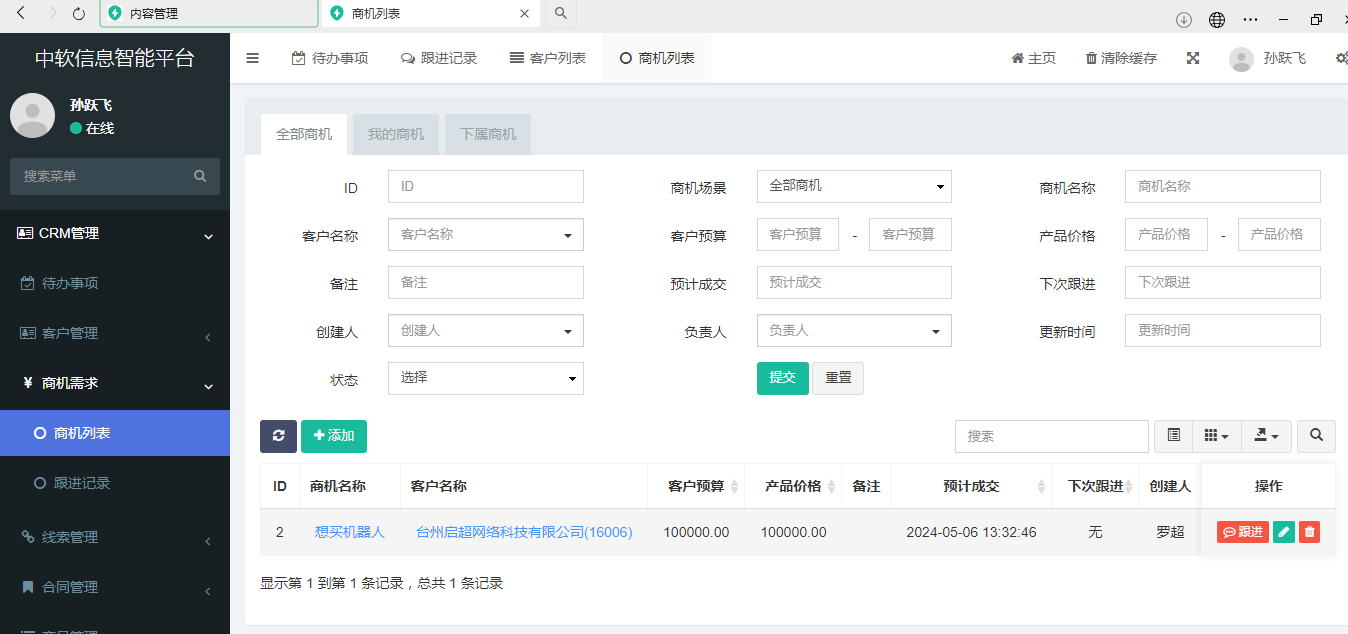Click the green edit pencil icon

[x=1284, y=532]
